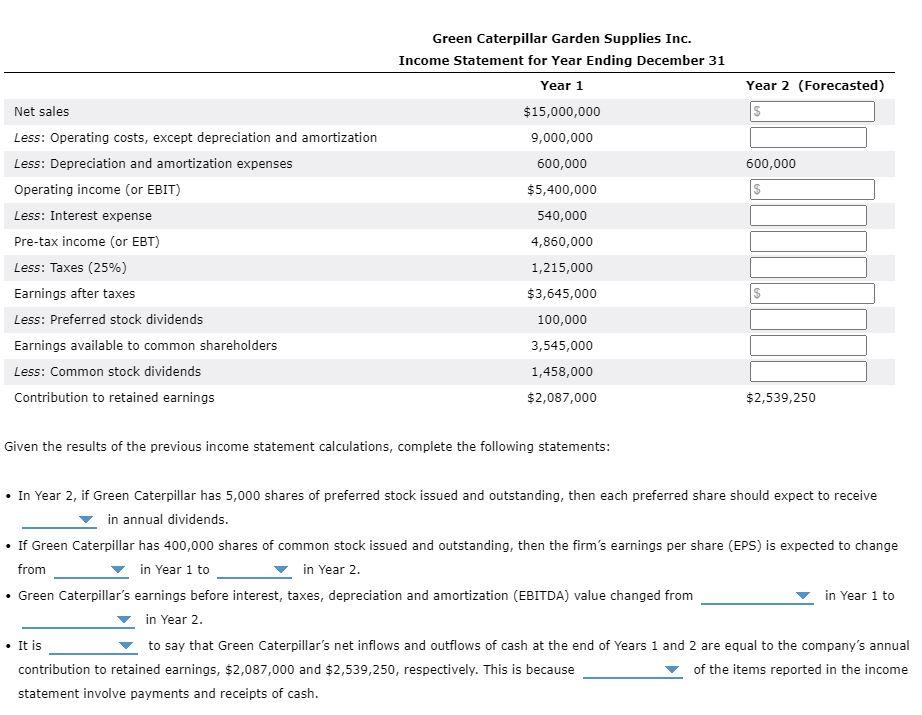Screen dimensions: 922x715
Task: Select the Year 2 Interest expense input box
Action: click(x=807, y=214)
